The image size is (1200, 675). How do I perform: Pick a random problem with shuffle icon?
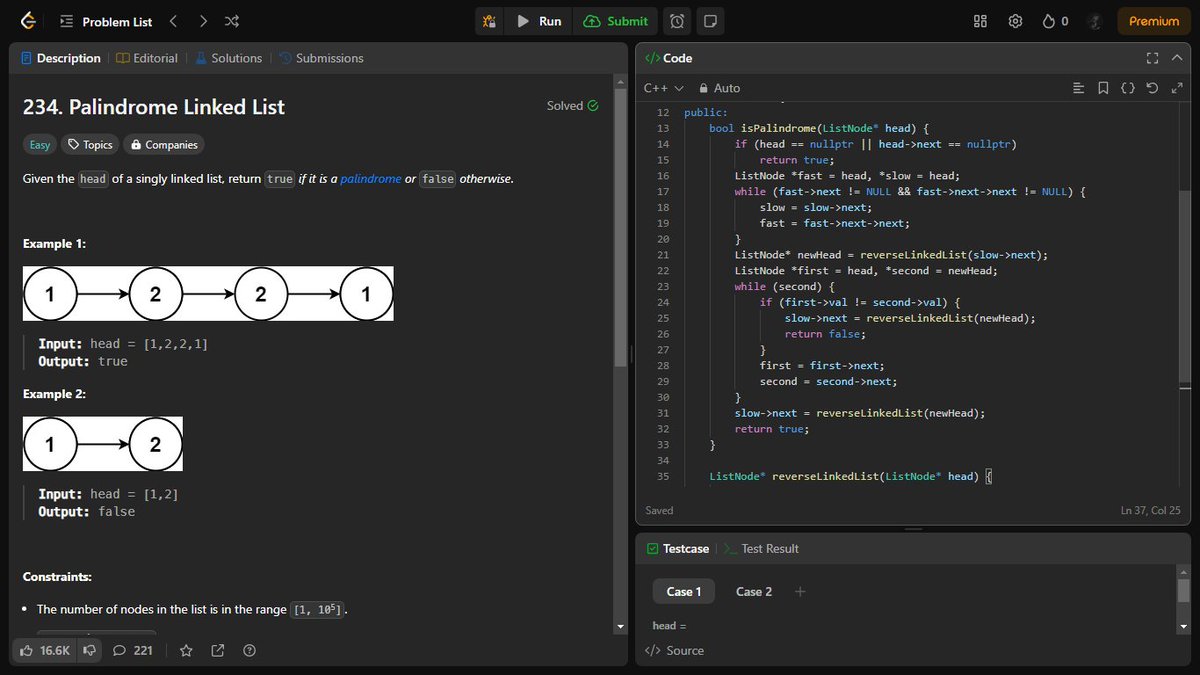(x=232, y=21)
